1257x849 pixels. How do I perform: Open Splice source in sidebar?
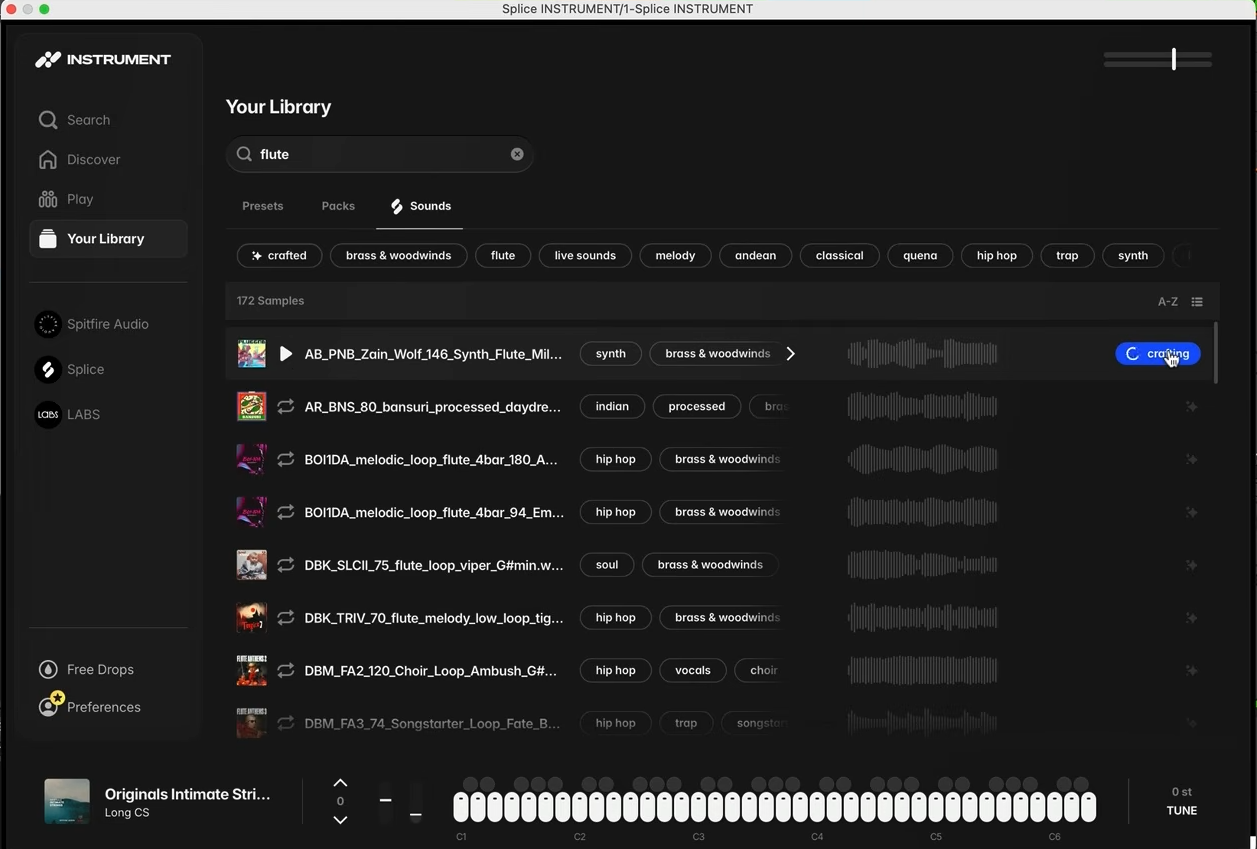(70, 370)
